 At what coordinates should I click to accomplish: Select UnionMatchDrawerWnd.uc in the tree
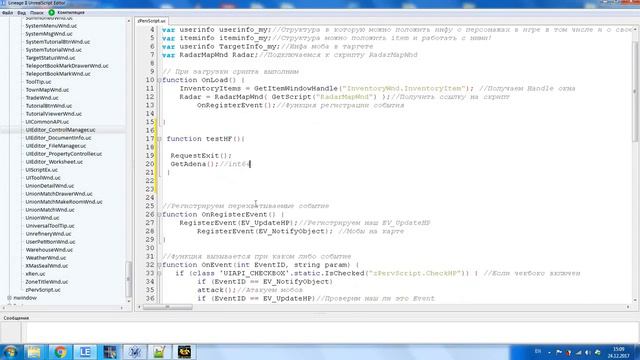point(59,194)
